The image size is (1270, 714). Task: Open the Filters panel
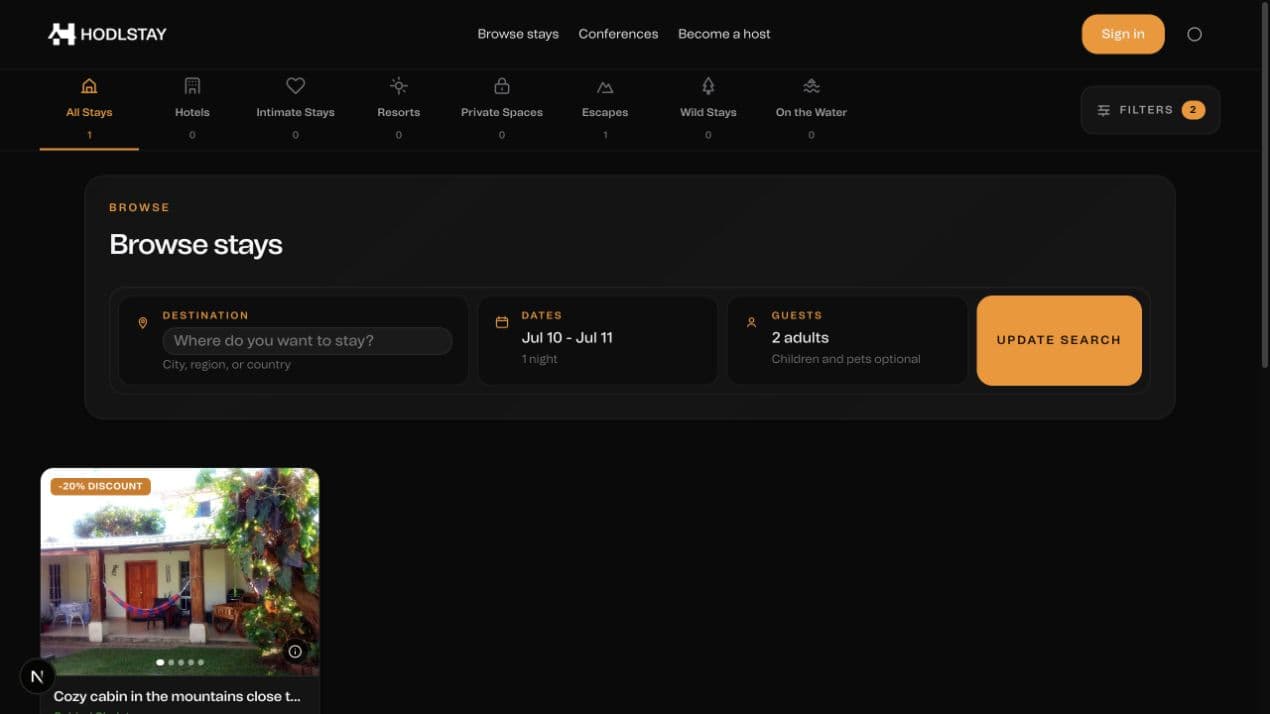point(1150,110)
